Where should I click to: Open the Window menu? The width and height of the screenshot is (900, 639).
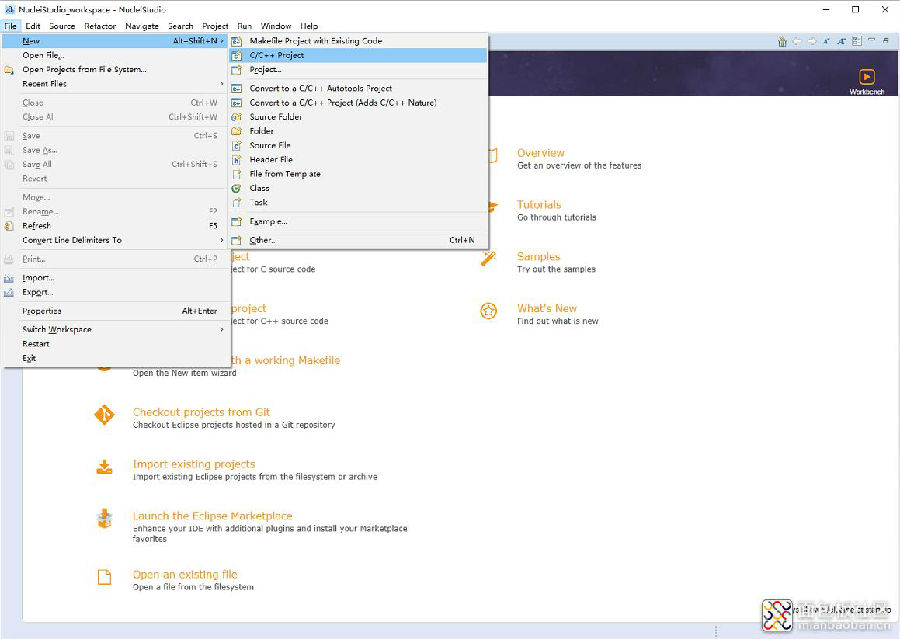[276, 26]
